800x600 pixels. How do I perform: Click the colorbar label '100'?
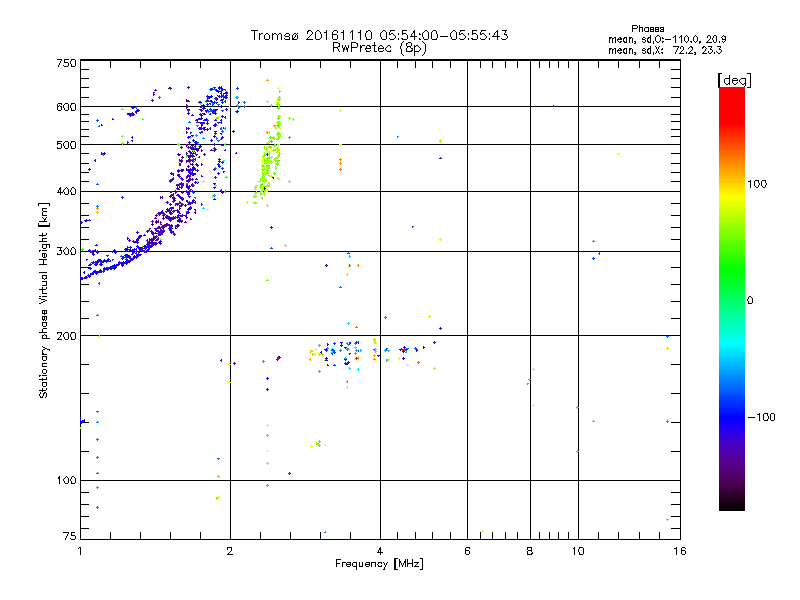(x=757, y=184)
